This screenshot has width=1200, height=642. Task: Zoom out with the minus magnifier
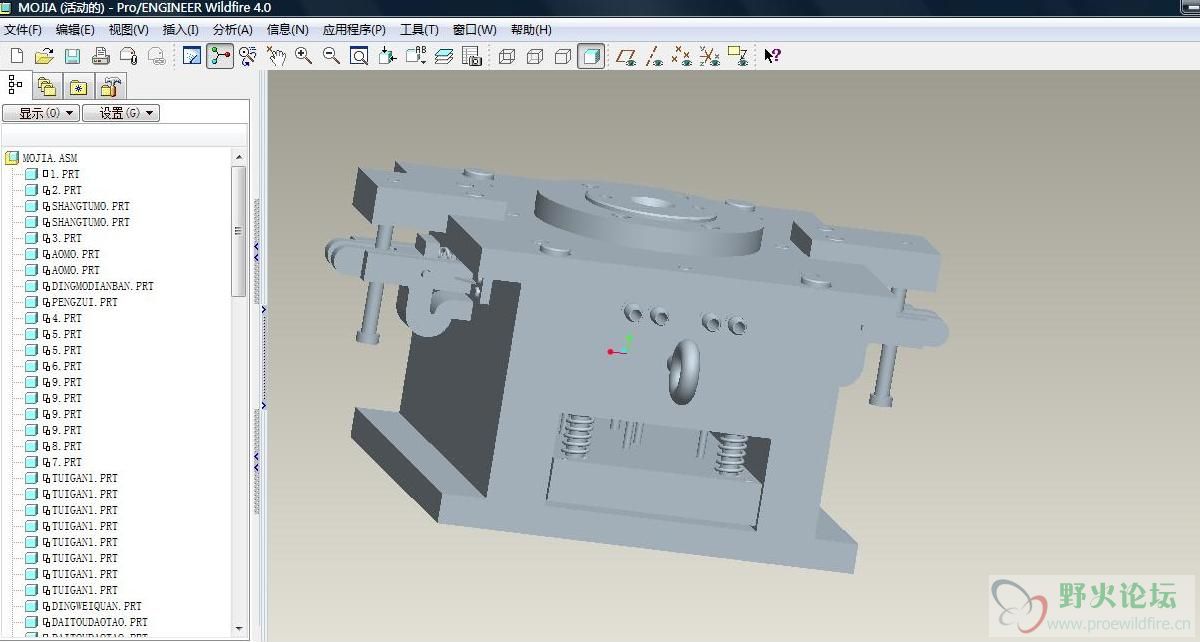point(331,56)
